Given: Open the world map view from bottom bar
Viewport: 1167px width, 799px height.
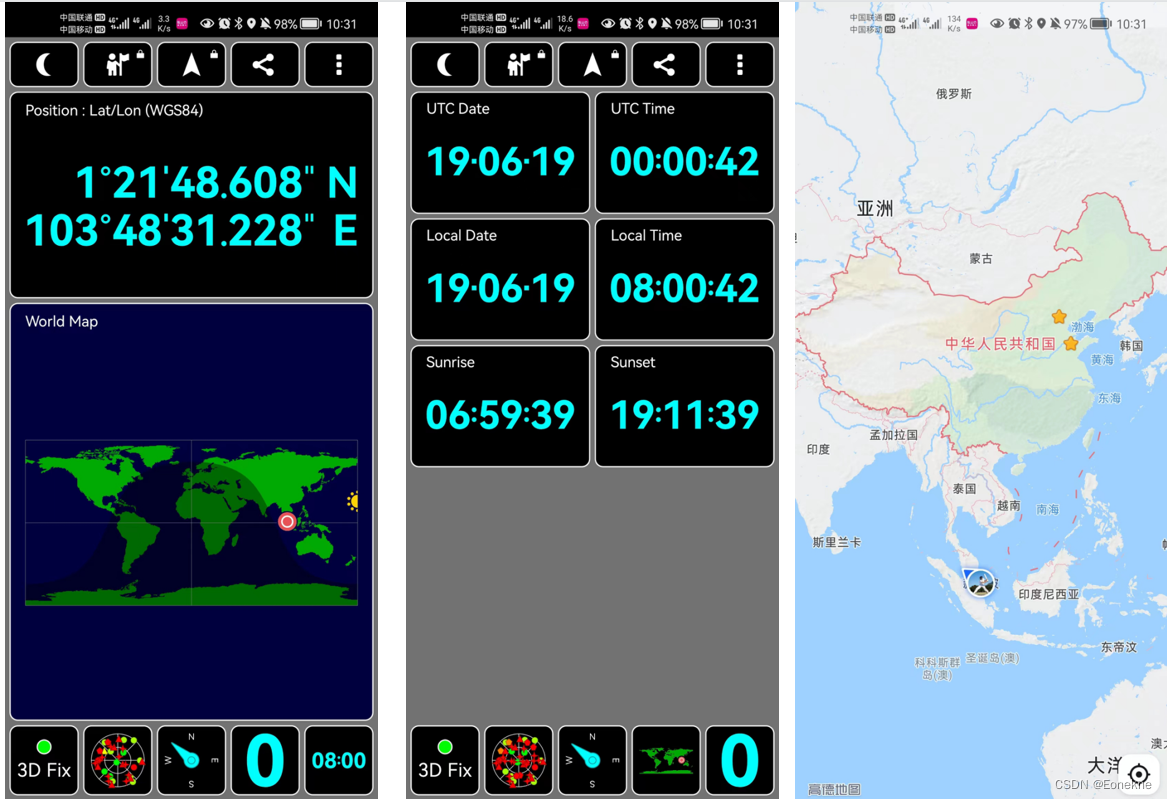Looking at the screenshot, I should [x=665, y=760].
